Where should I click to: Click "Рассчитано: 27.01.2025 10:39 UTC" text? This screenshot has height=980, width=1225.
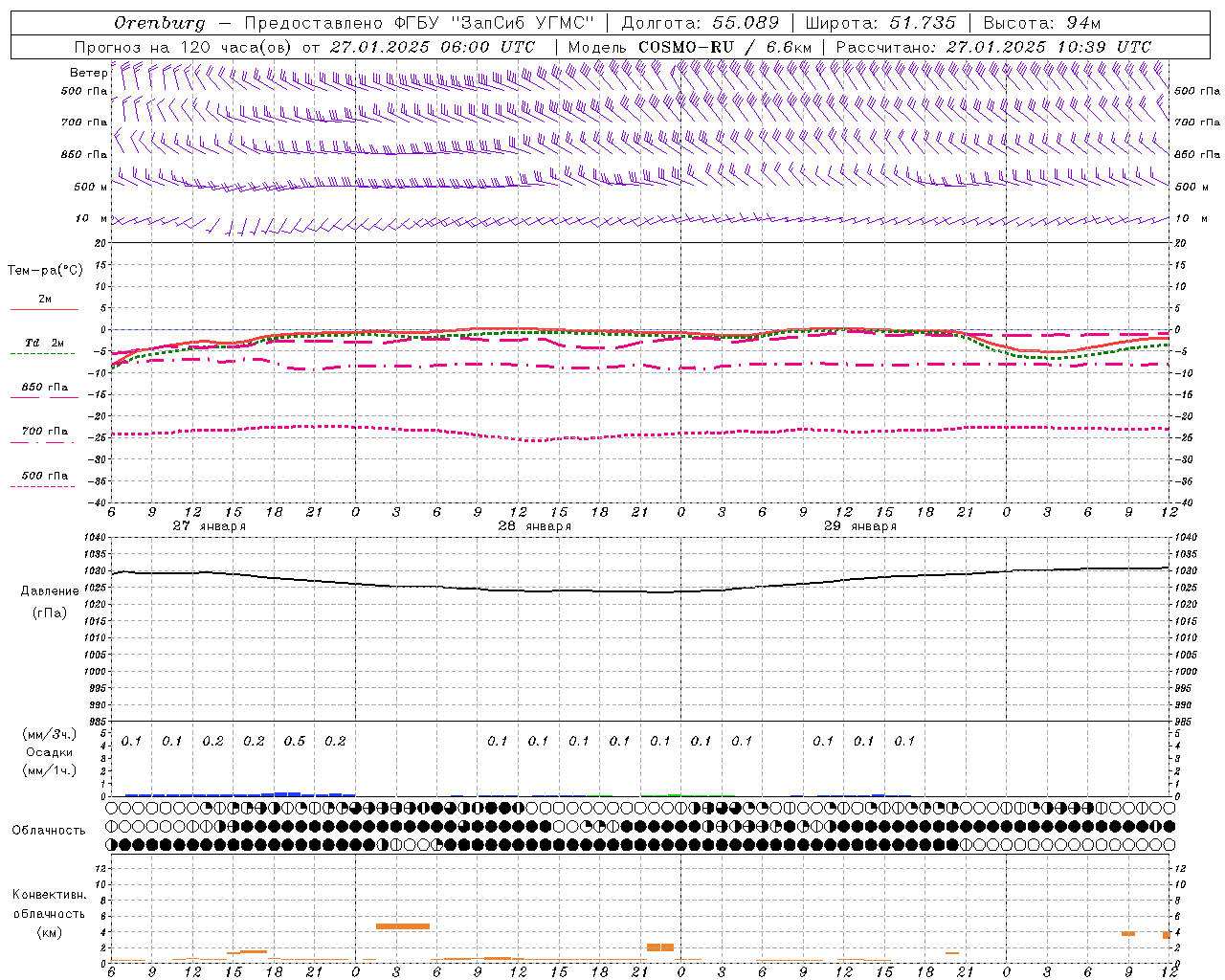coord(993,47)
